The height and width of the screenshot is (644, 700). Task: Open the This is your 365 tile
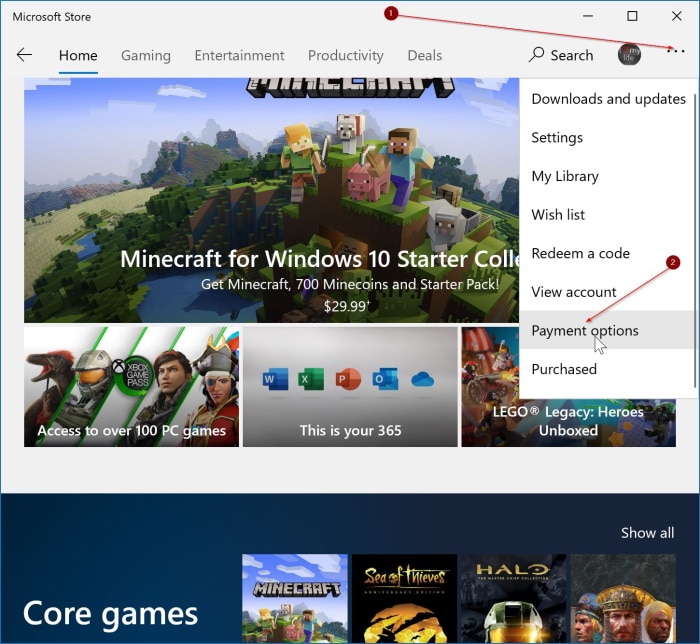tap(350, 386)
